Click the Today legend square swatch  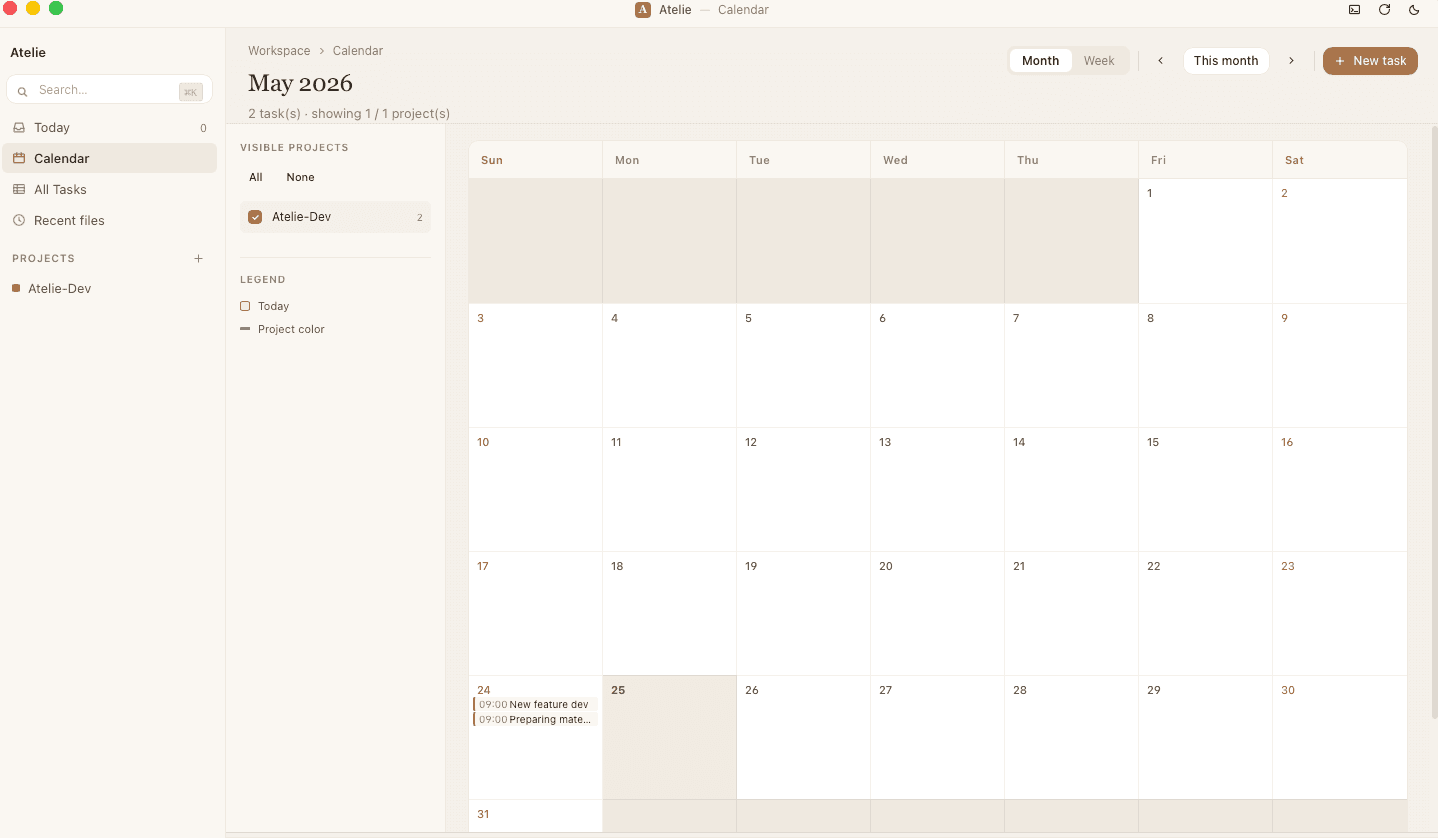click(245, 306)
